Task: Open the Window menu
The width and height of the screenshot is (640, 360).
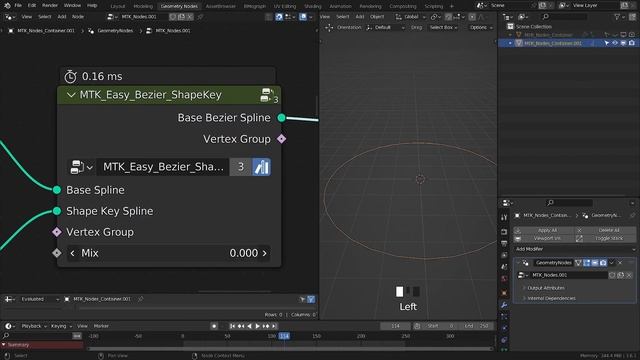Action: tap(72, 6)
